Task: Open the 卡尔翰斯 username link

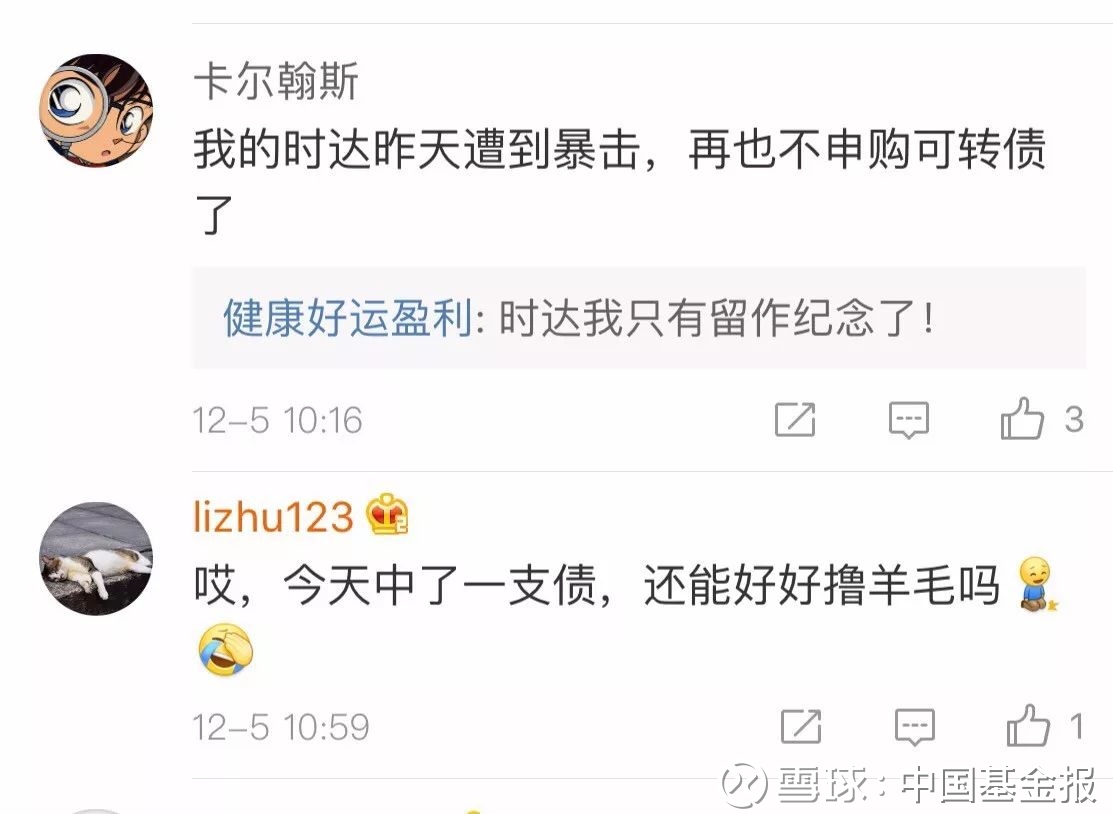Action: 276,81
